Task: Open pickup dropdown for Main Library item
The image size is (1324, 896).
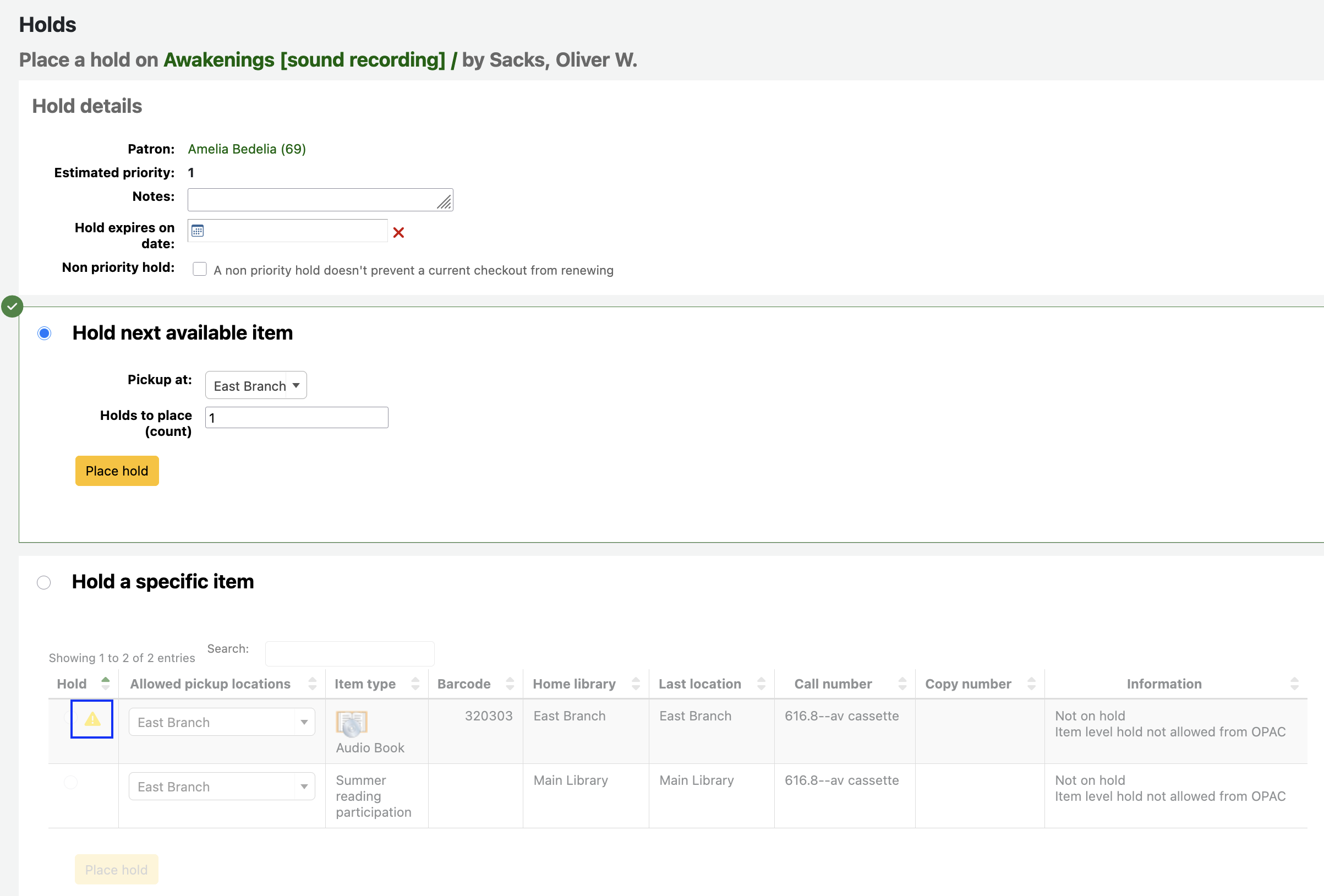Action: pos(222,786)
